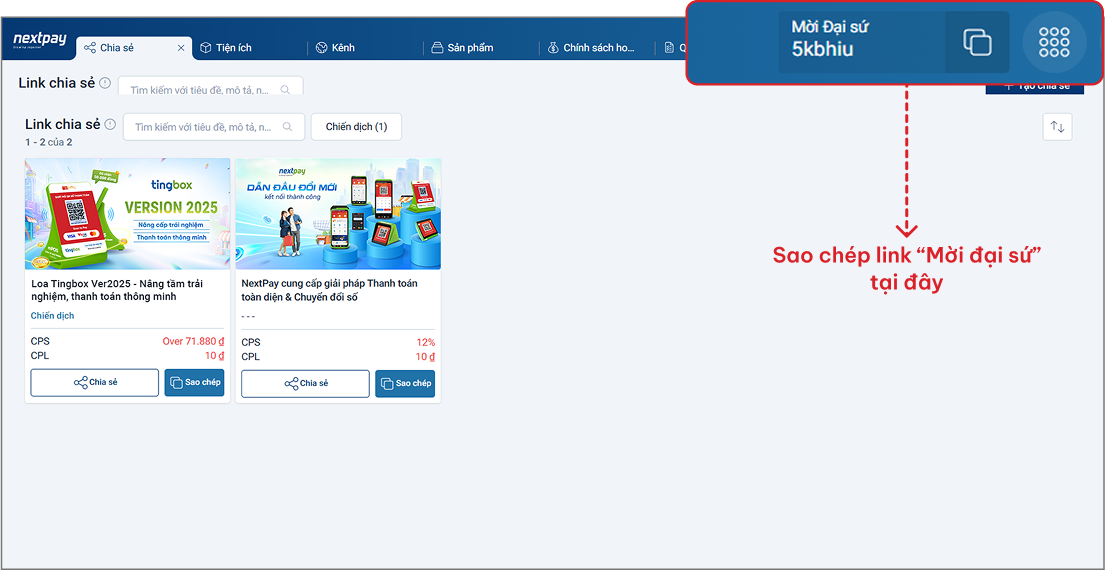Click the 1 - 2 của 2 result count
Viewport: 1105px width, 570px height.
(49, 142)
